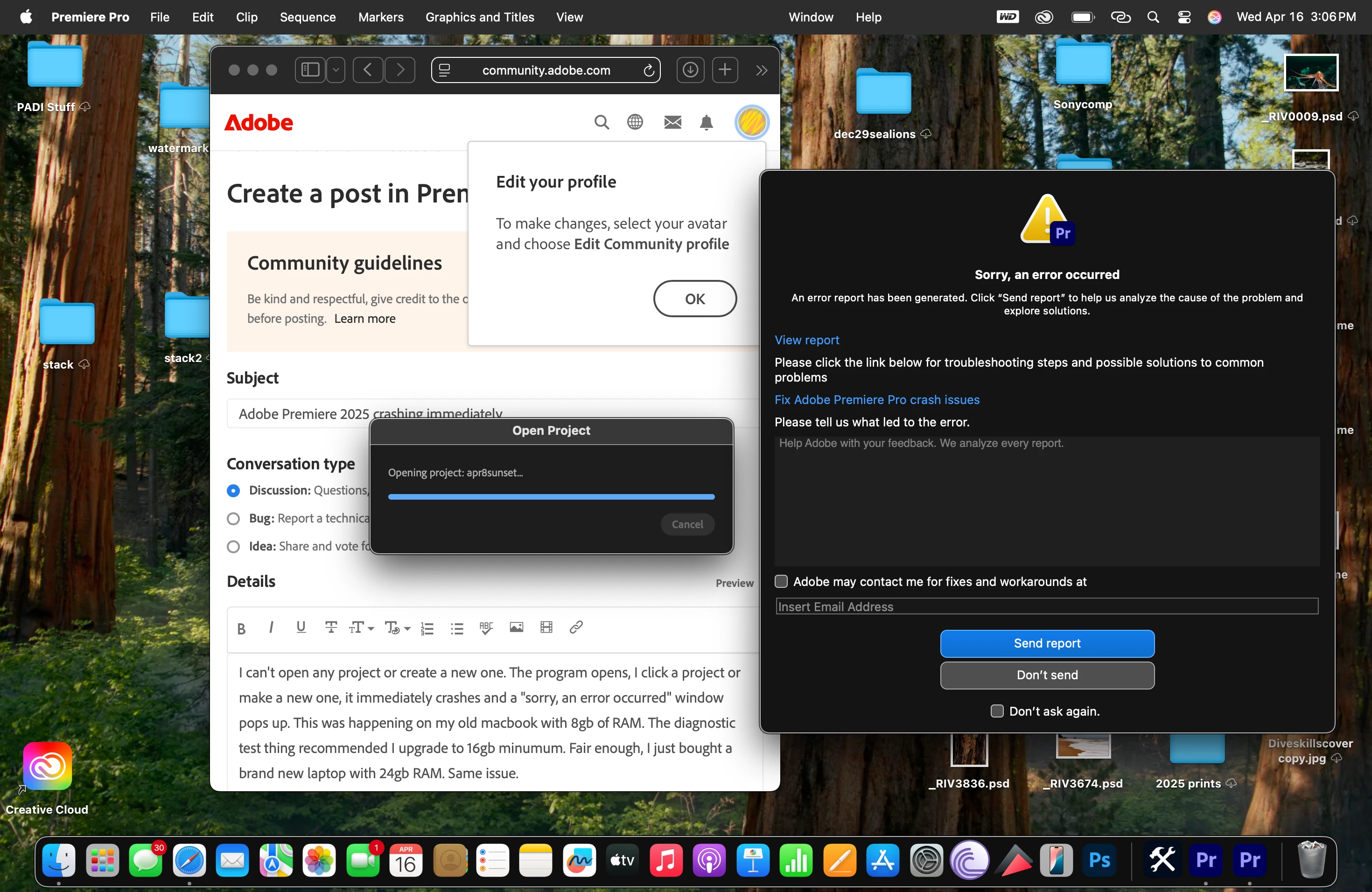Click the Send report button
The image size is (1372, 892).
coord(1047,644)
